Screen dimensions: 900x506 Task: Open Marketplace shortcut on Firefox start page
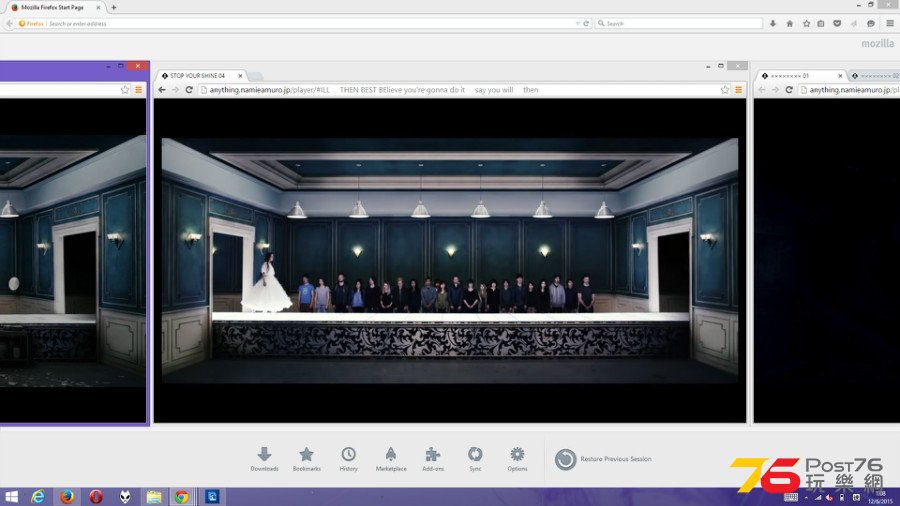pyautogui.click(x=391, y=459)
